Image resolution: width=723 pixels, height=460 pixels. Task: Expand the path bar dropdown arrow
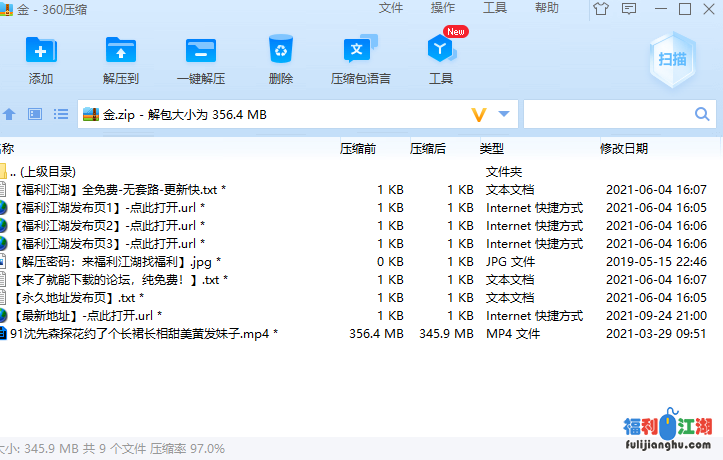(504, 115)
